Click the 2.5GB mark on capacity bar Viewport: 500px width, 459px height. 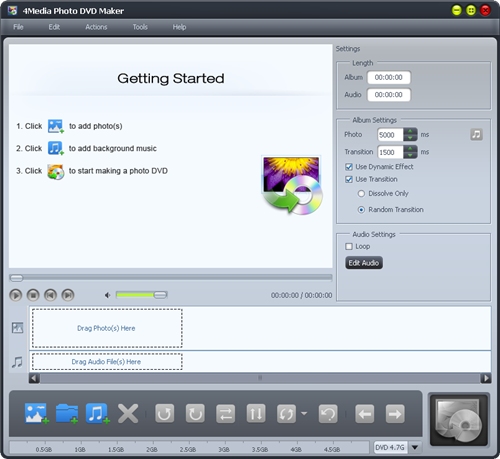188,449
